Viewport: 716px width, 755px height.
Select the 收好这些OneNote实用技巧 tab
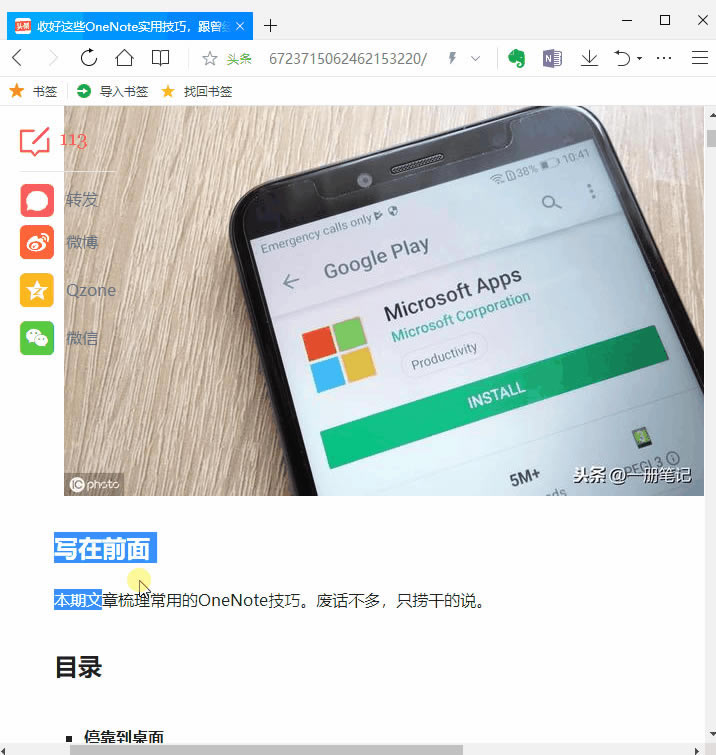[x=130, y=26]
